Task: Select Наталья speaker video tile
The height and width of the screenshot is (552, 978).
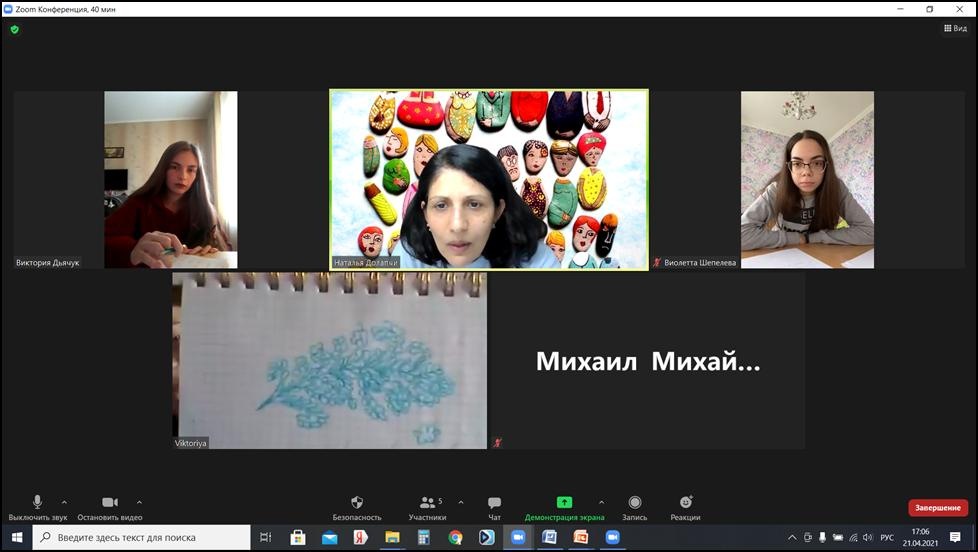Action: [489, 180]
